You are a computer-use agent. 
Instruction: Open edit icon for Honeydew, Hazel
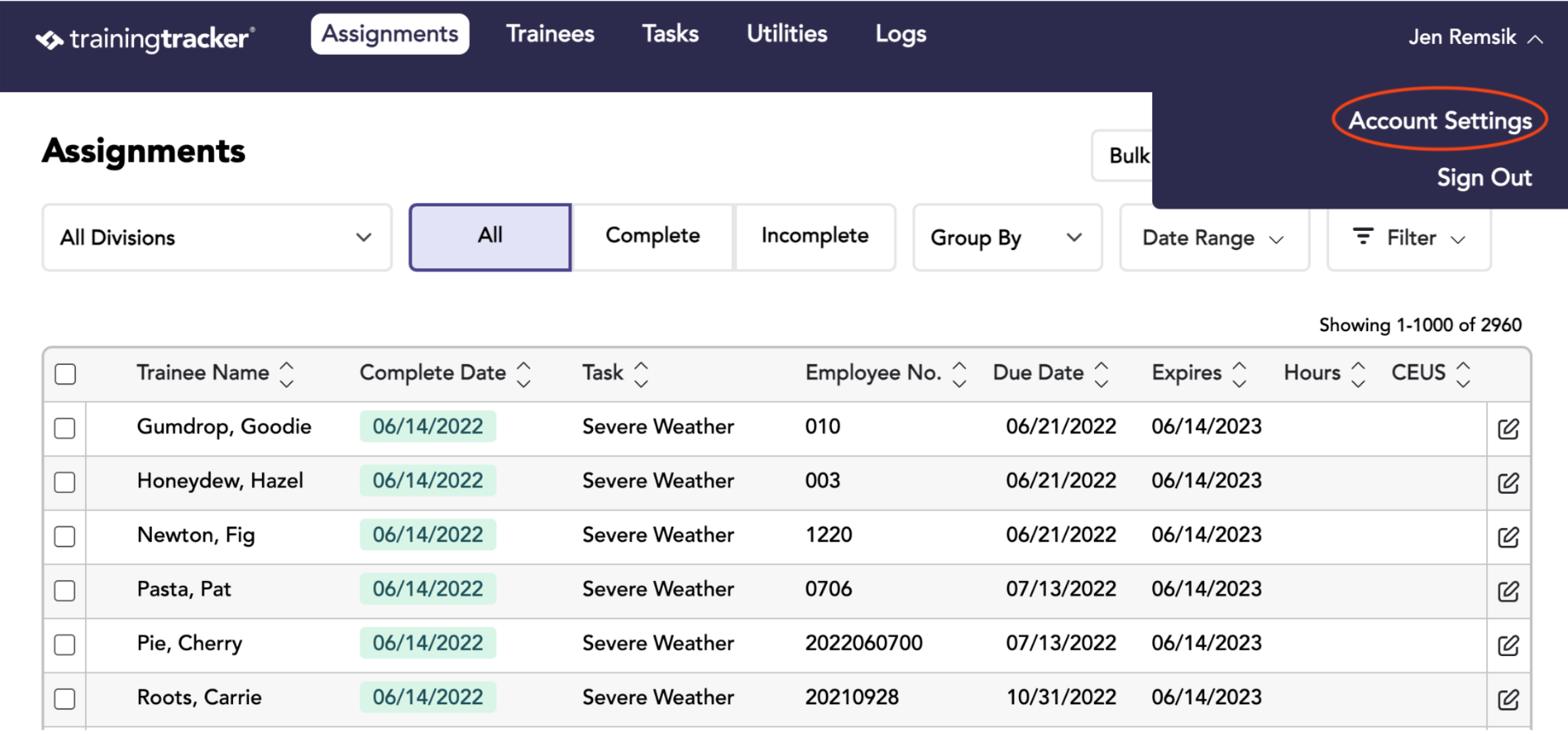coord(1508,482)
